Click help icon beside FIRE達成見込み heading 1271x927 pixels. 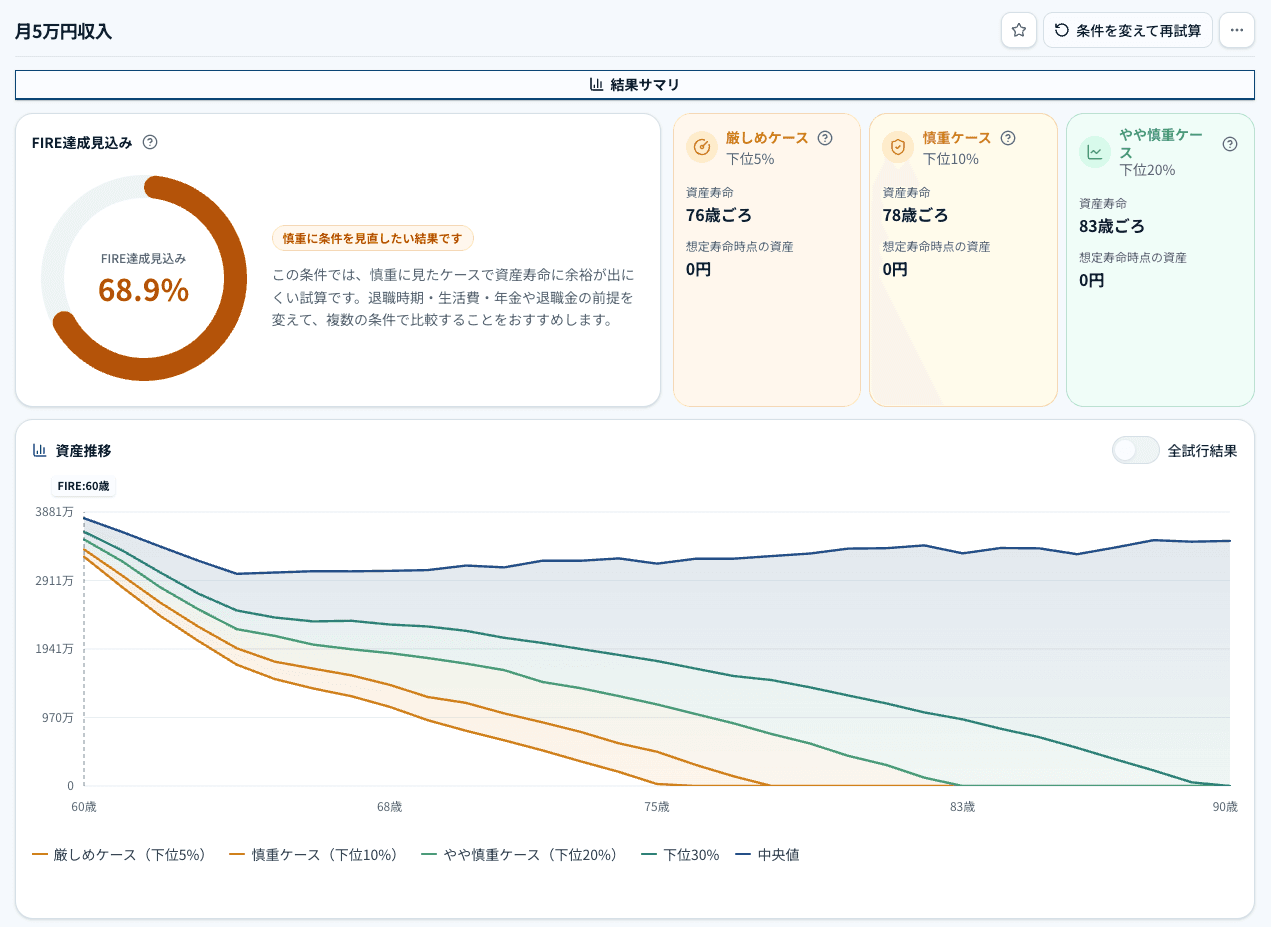pos(150,142)
